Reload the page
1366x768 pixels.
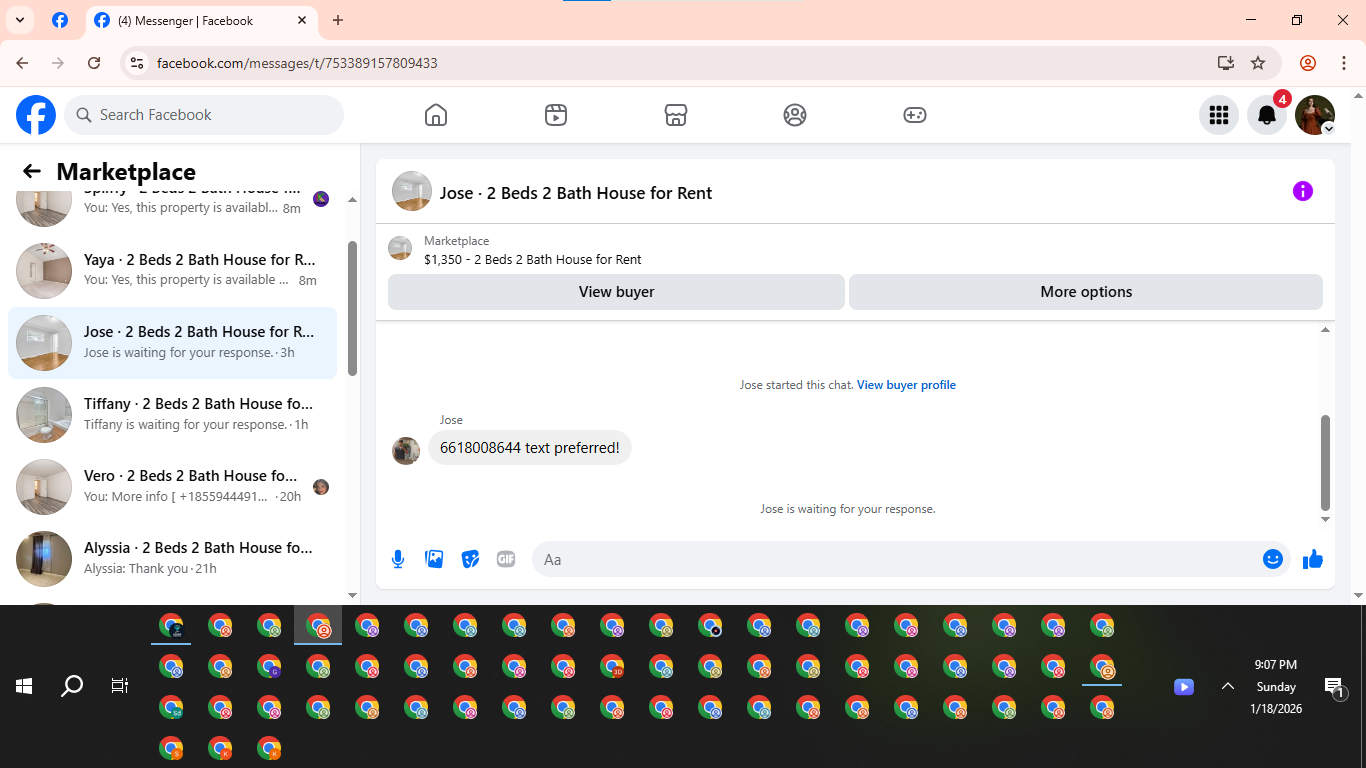pyautogui.click(x=94, y=63)
